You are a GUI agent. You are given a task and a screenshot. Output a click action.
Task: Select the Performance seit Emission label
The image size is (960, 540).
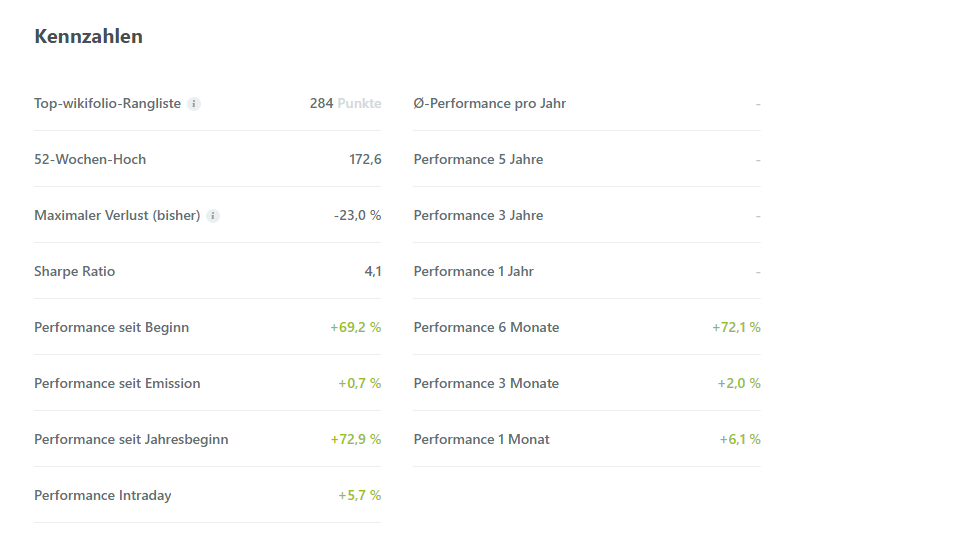click(x=117, y=384)
